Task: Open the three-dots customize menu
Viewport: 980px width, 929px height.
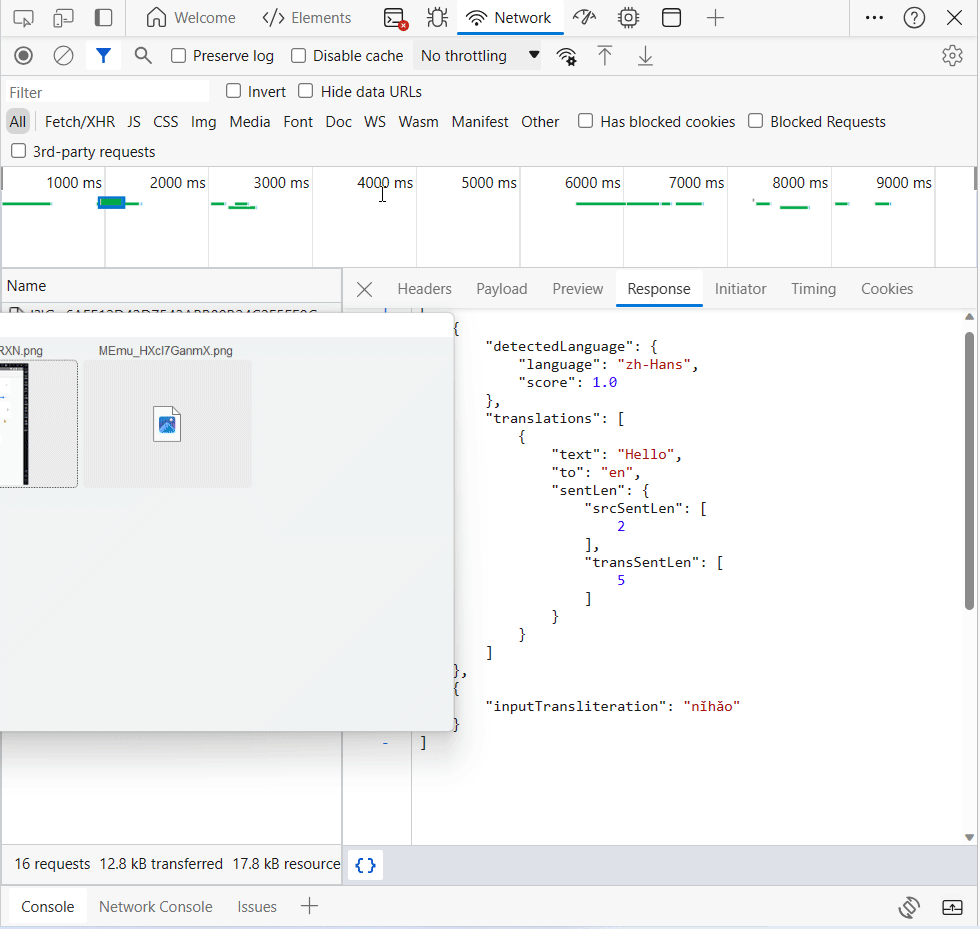Action: click(873, 18)
